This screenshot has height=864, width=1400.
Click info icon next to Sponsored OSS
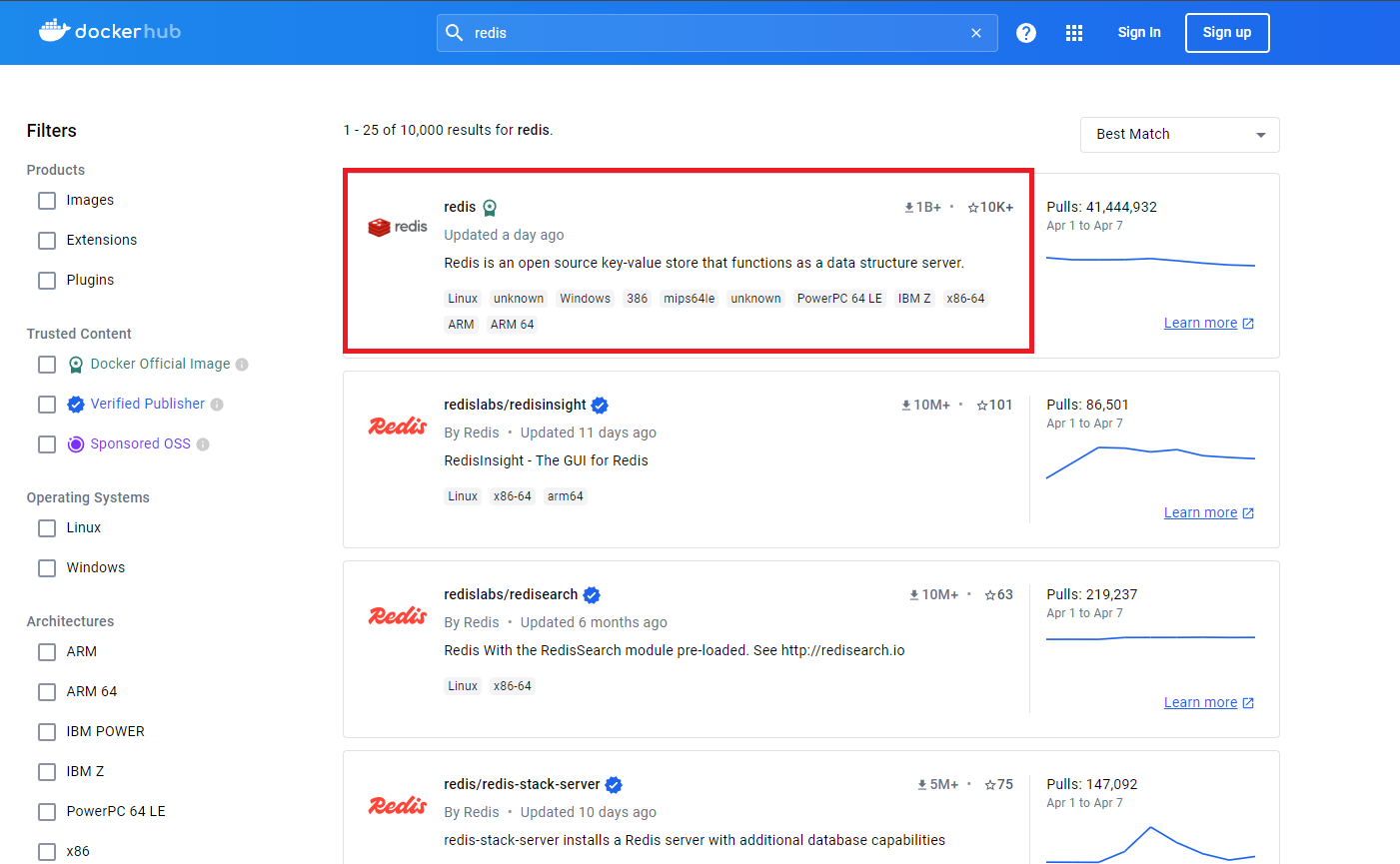click(x=203, y=444)
